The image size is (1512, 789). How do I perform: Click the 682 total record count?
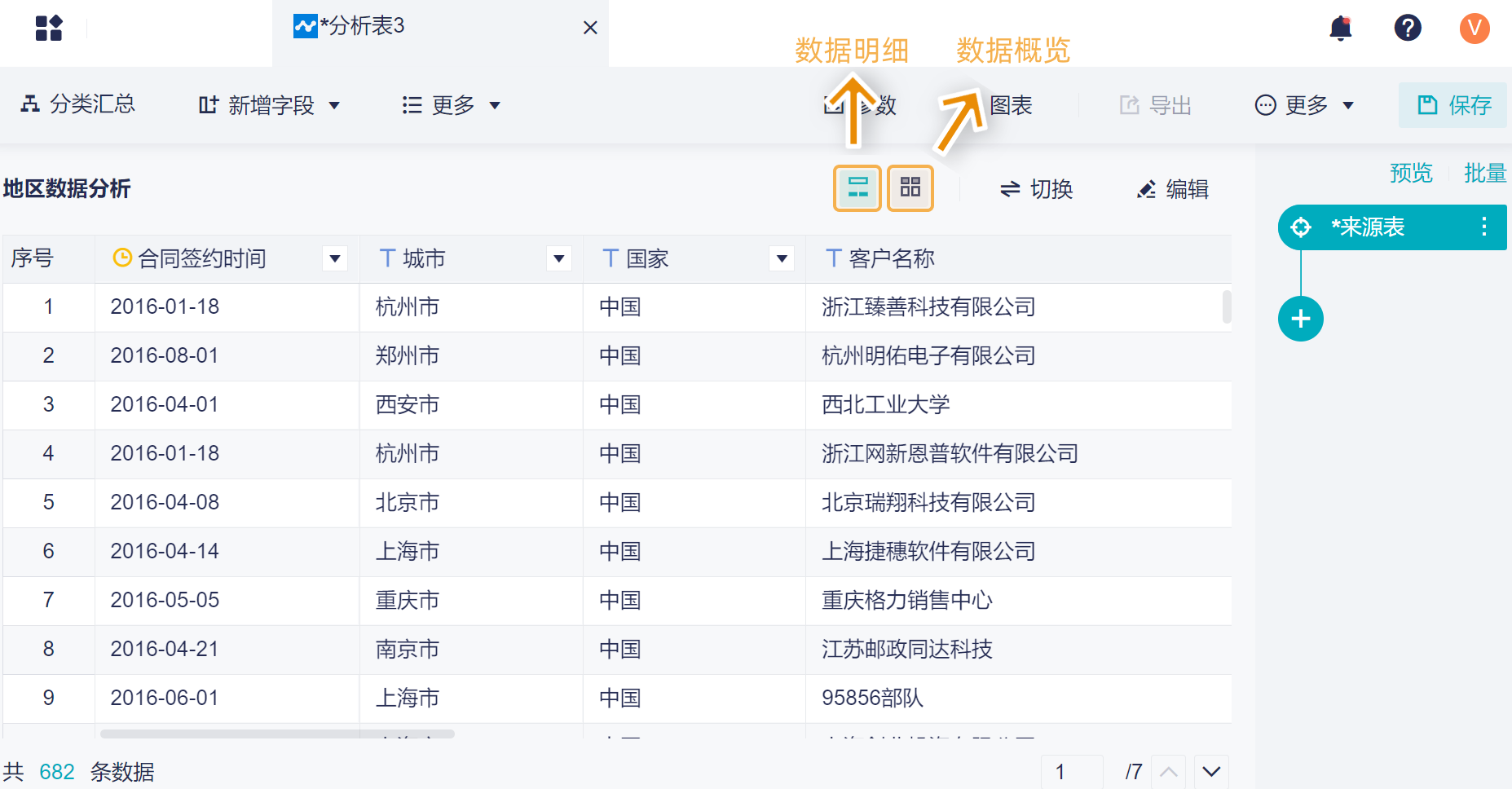57,772
